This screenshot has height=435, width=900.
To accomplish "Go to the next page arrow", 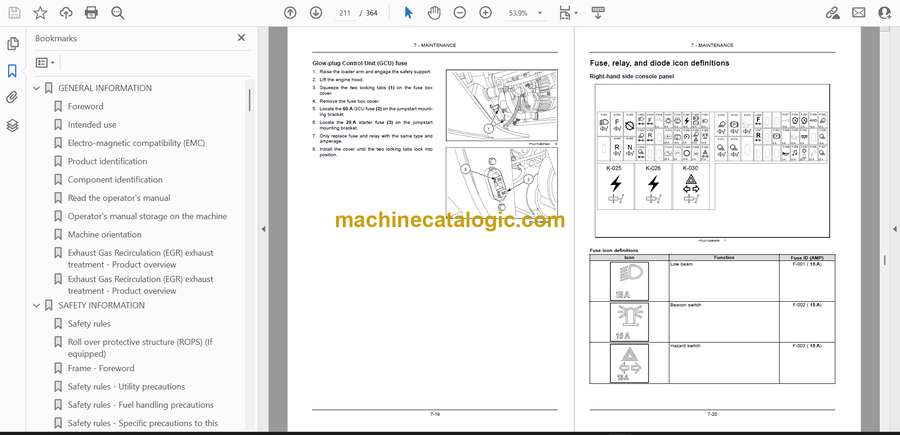I will (316, 13).
